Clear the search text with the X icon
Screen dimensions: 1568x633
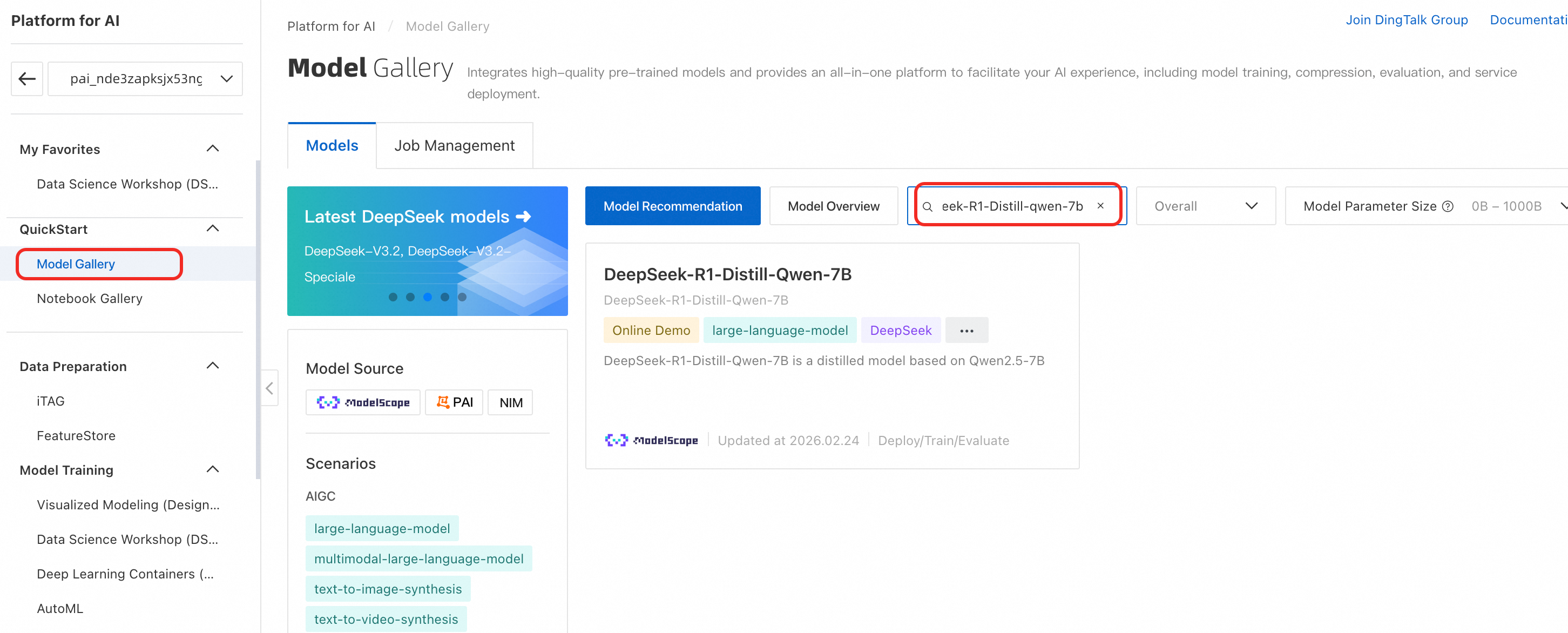[x=1100, y=206]
